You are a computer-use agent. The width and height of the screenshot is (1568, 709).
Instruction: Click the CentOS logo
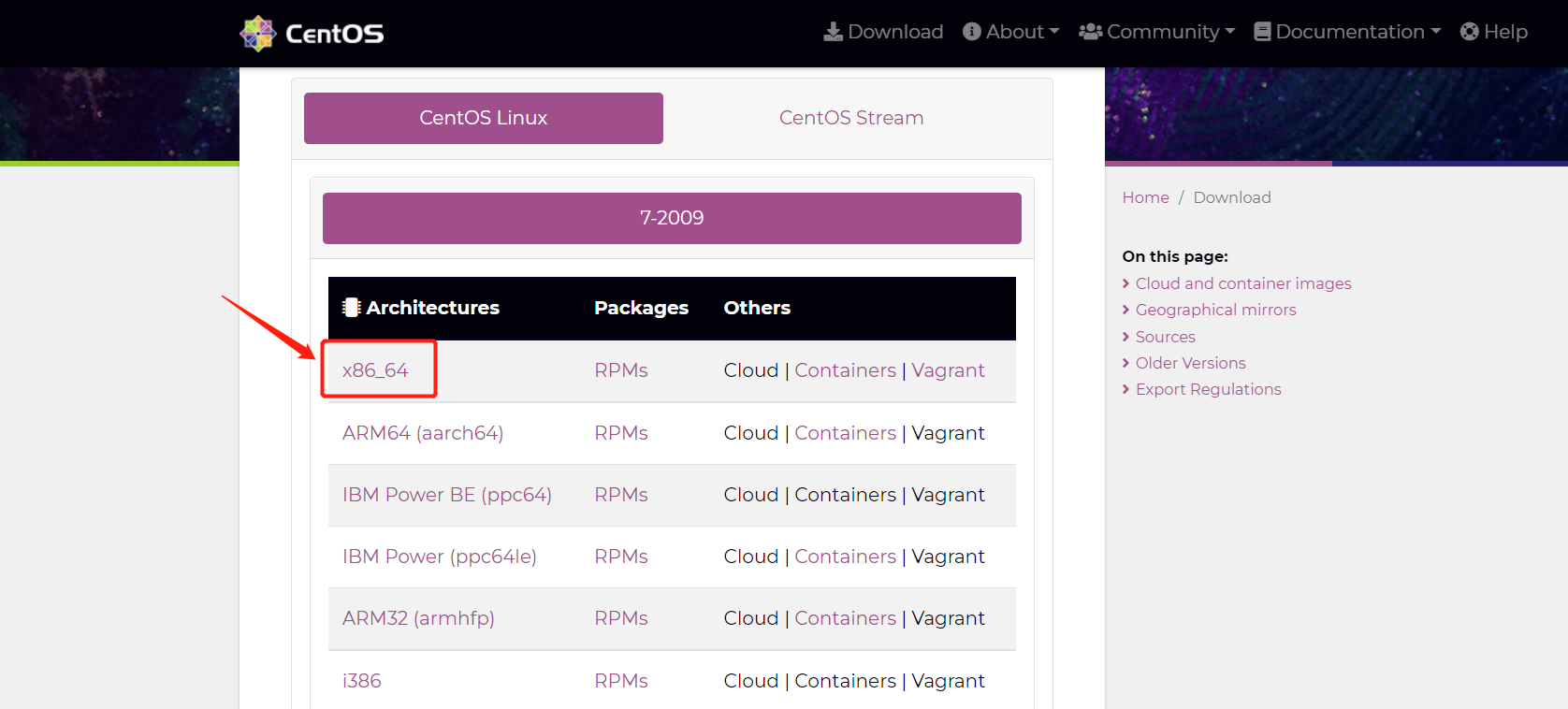click(x=312, y=33)
